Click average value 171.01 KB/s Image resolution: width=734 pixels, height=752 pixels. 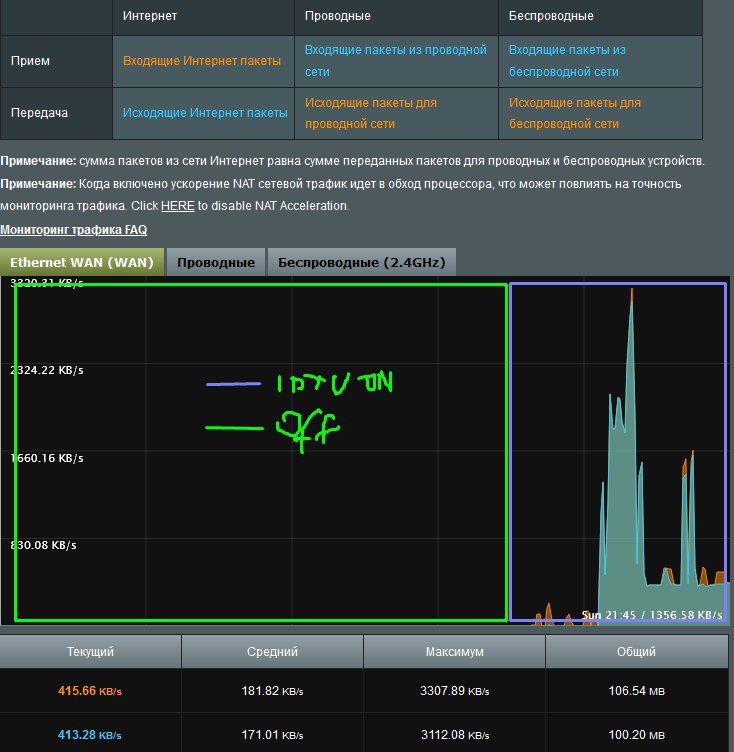pyautogui.click(x=272, y=735)
